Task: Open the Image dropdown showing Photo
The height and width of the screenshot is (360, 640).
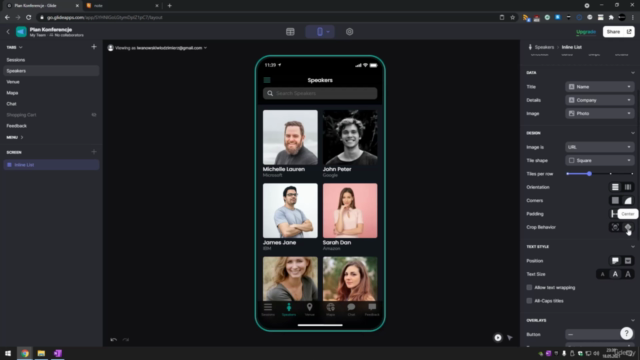Action: coord(600,113)
